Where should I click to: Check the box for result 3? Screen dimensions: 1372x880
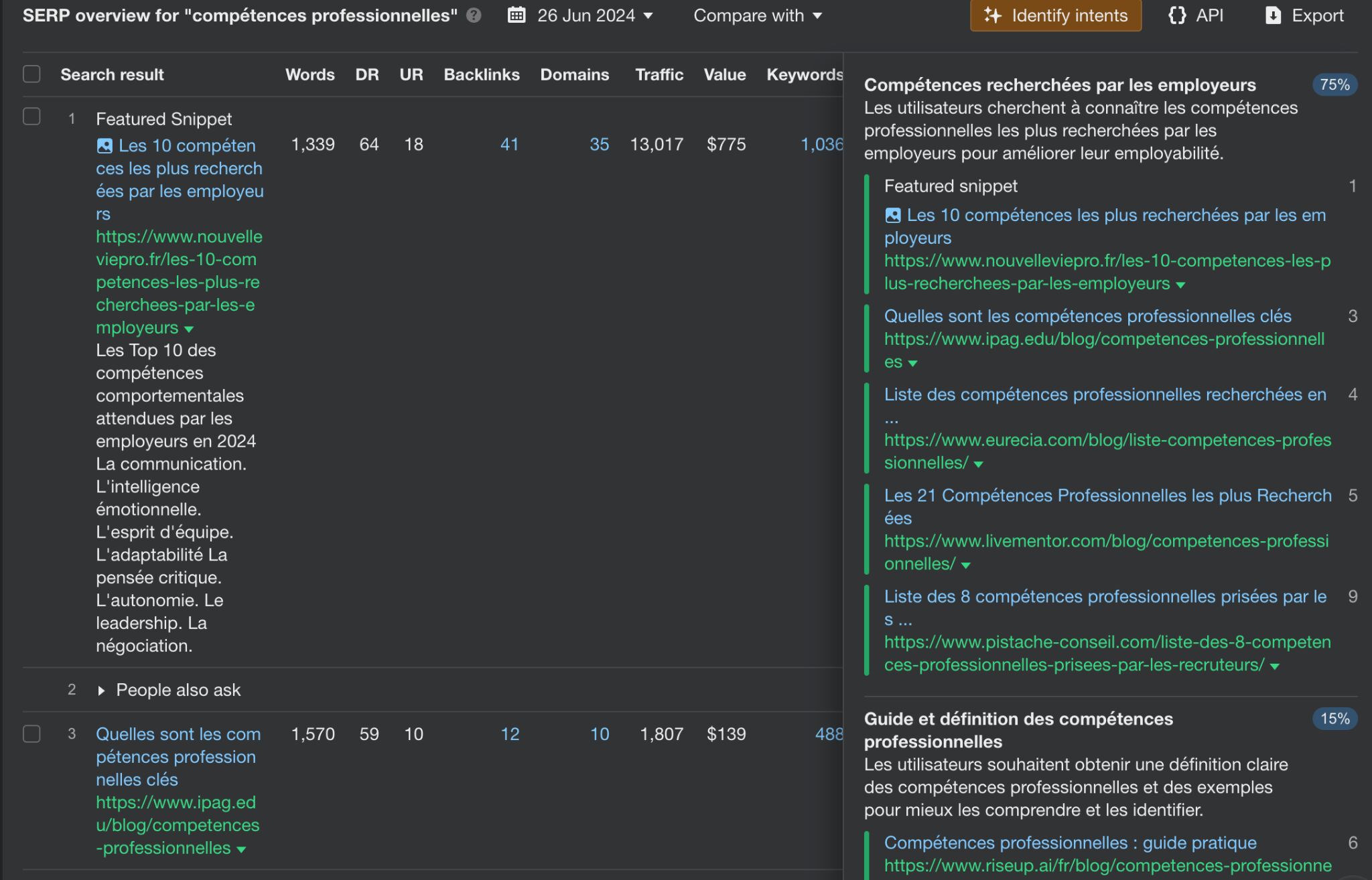31,734
